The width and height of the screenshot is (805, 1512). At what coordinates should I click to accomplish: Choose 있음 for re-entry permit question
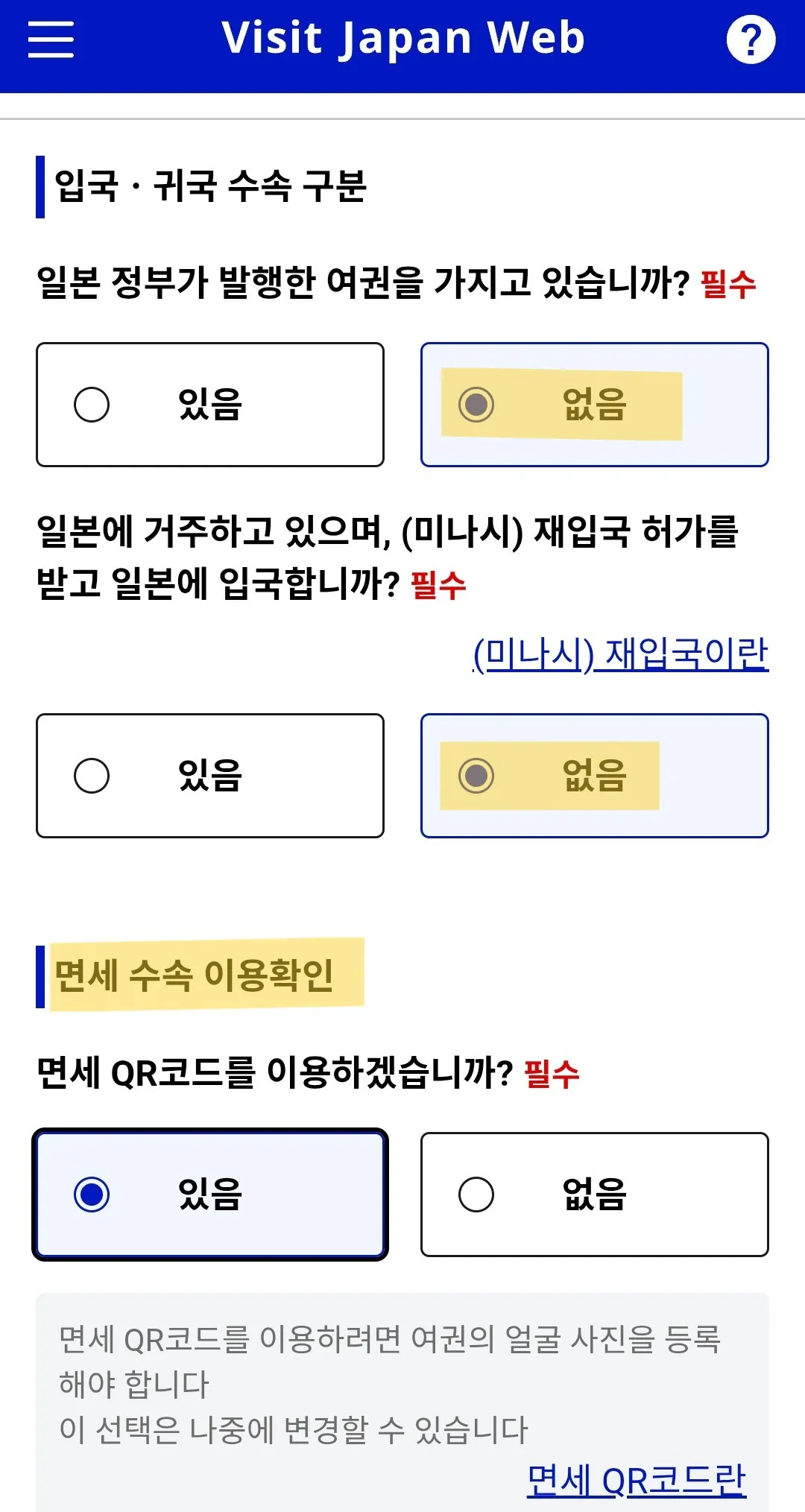coord(210,776)
